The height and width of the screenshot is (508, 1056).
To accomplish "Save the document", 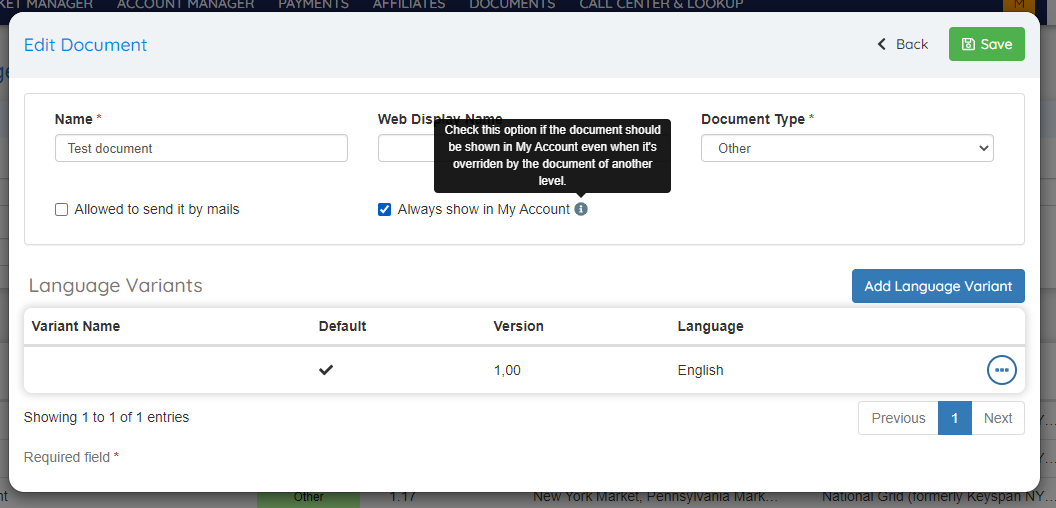I will pyautogui.click(x=987, y=44).
